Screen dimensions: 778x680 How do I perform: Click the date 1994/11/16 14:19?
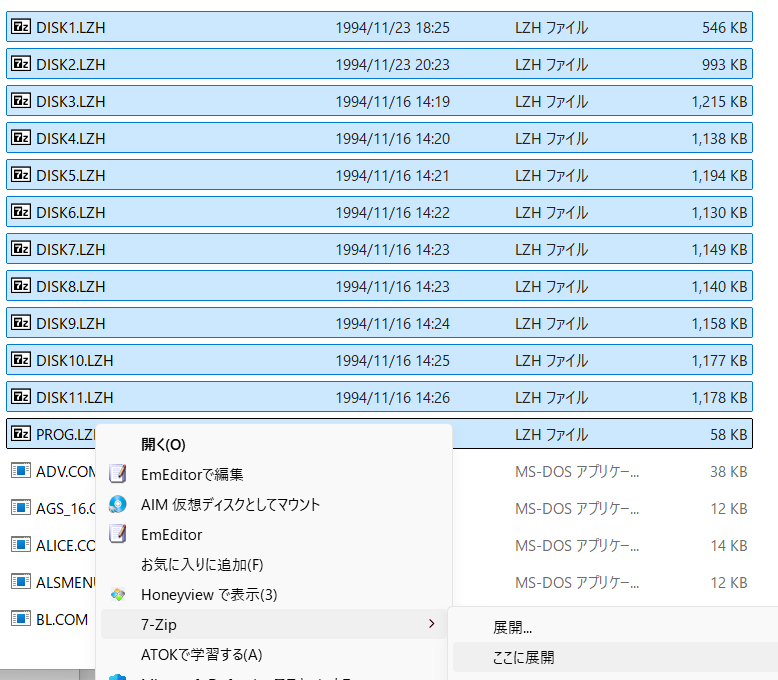[x=392, y=101]
